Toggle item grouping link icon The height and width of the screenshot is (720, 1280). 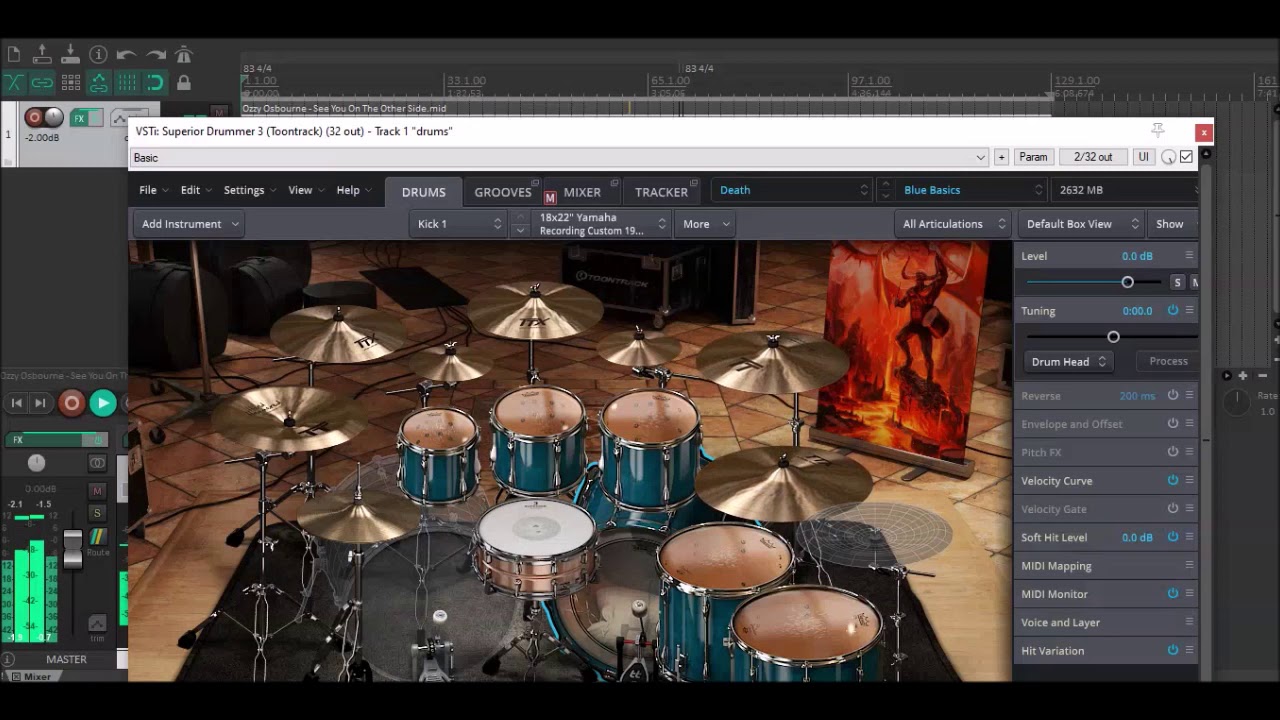click(42, 83)
